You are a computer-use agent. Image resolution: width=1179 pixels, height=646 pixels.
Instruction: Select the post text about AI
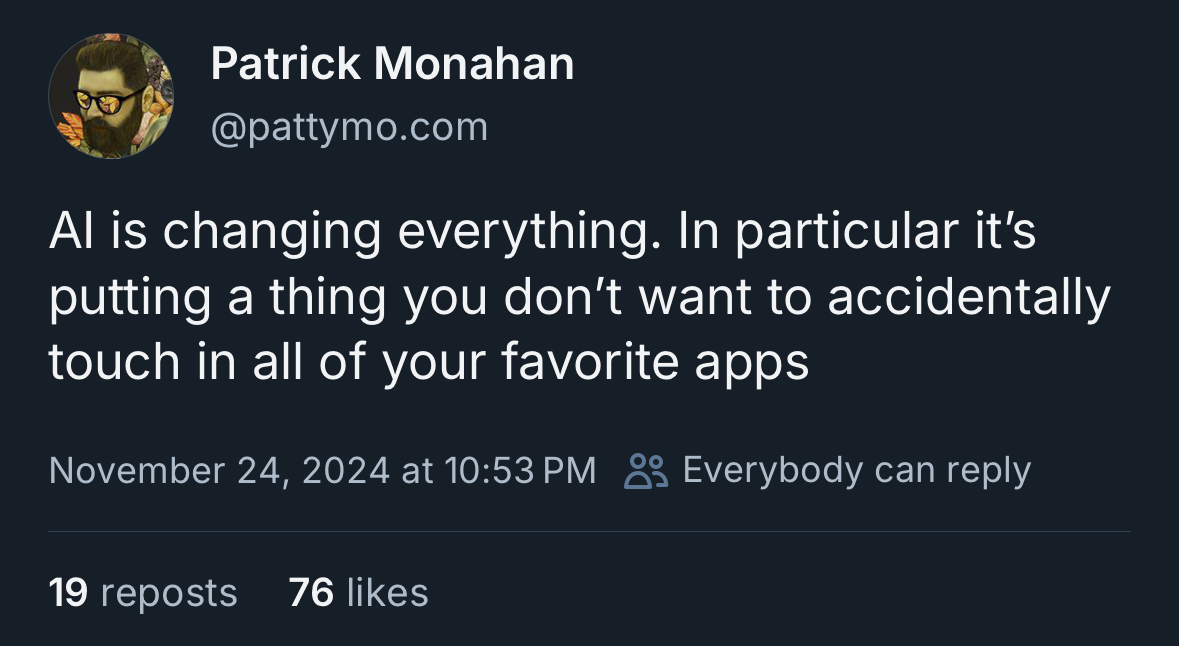point(579,296)
